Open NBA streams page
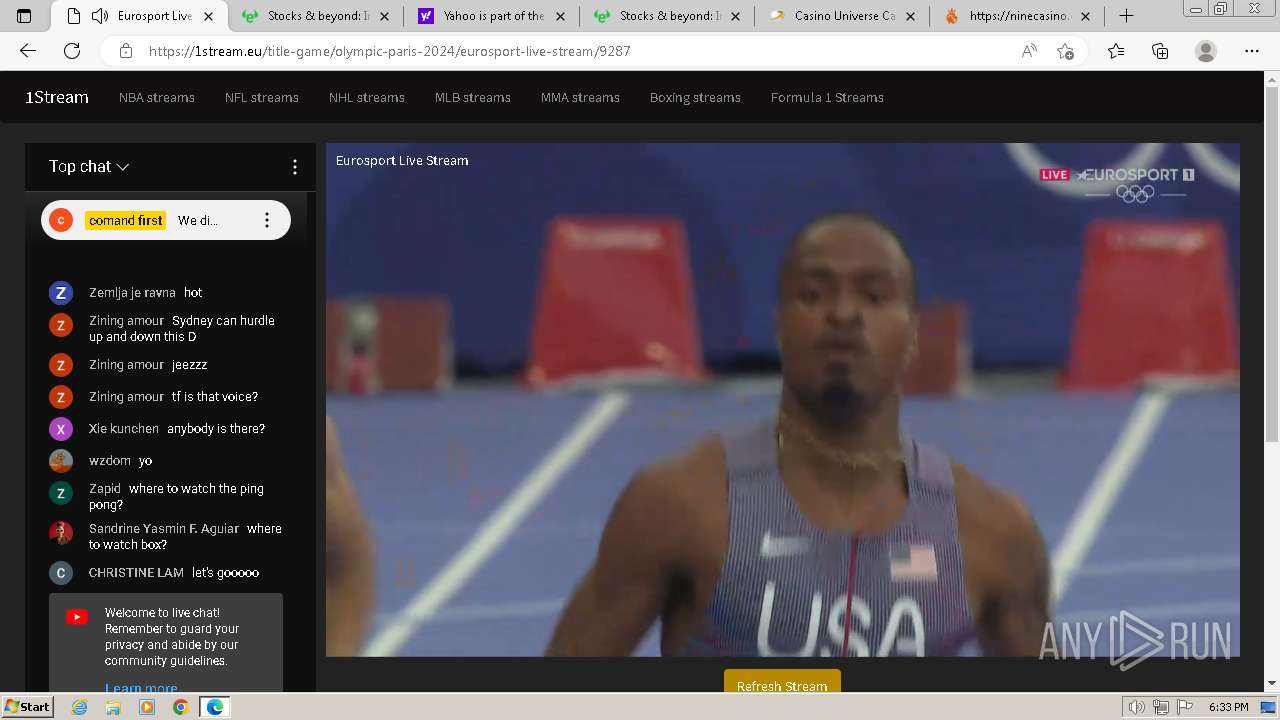This screenshot has height=720, width=1280. (157, 97)
